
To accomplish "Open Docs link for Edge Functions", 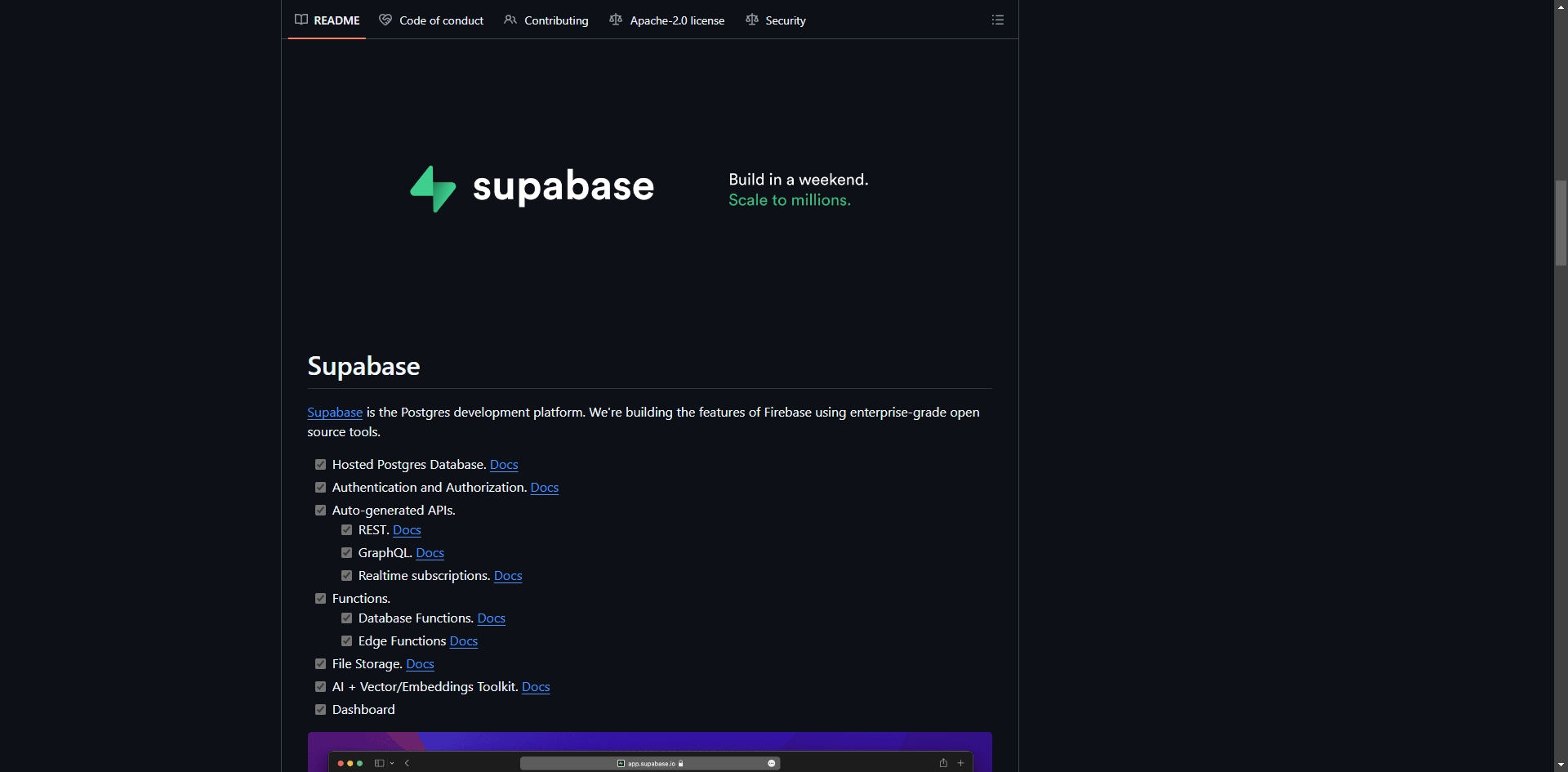I will [463, 640].
